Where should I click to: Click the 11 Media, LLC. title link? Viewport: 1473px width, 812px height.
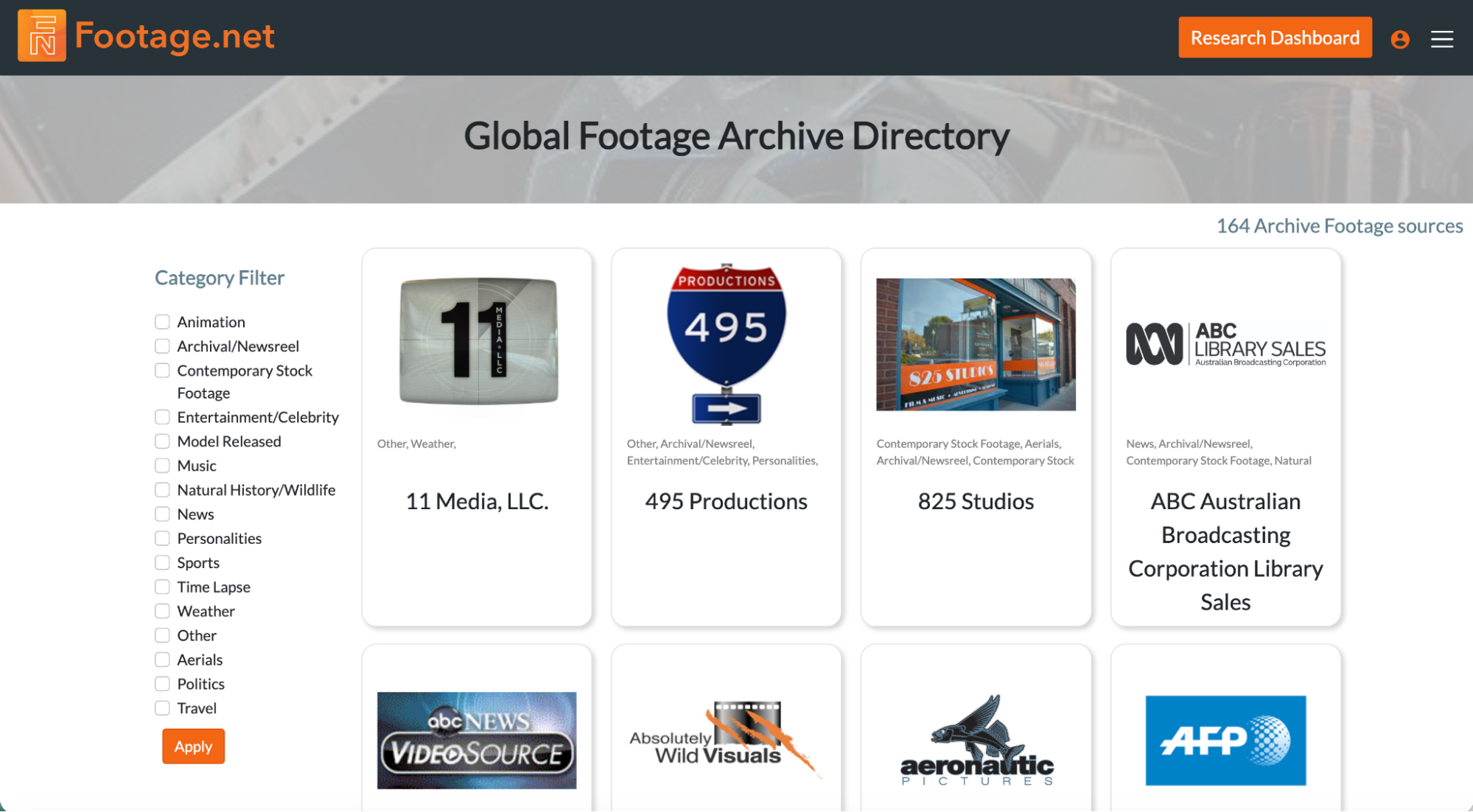click(477, 501)
